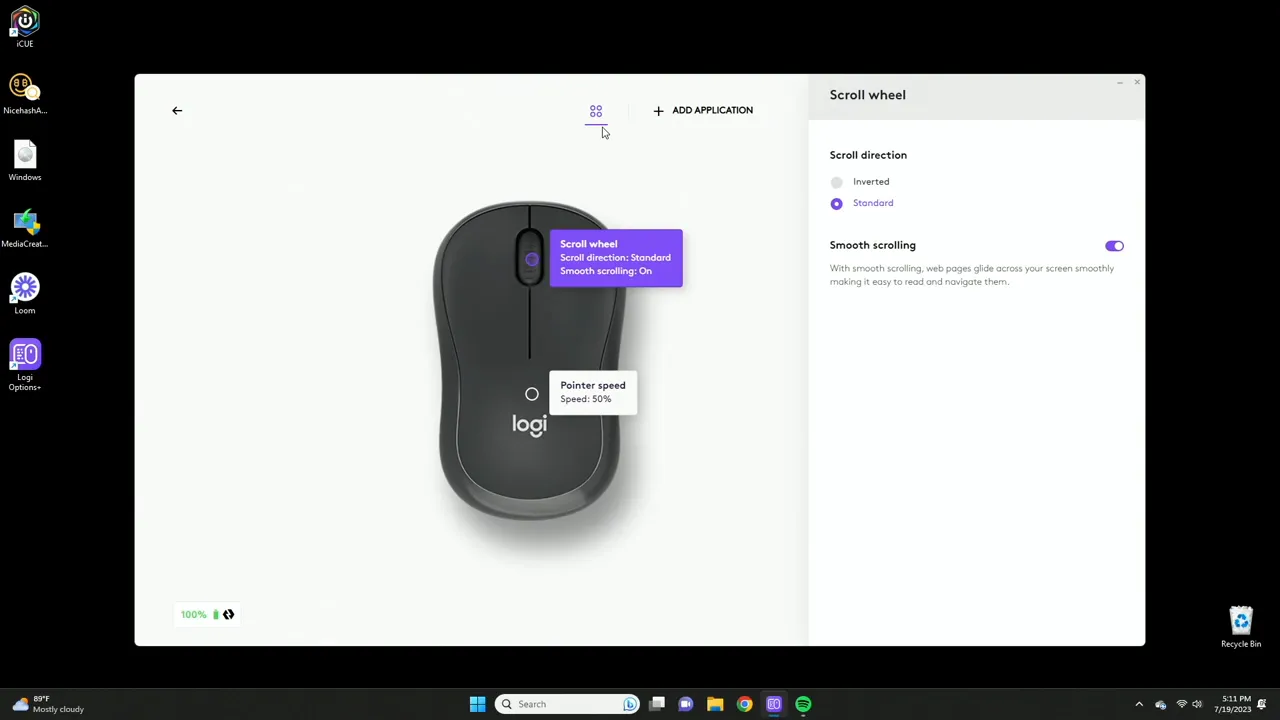Image resolution: width=1280 pixels, height=720 pixels.
Task: Select the Inverted scroll direction
Action: 836,182
